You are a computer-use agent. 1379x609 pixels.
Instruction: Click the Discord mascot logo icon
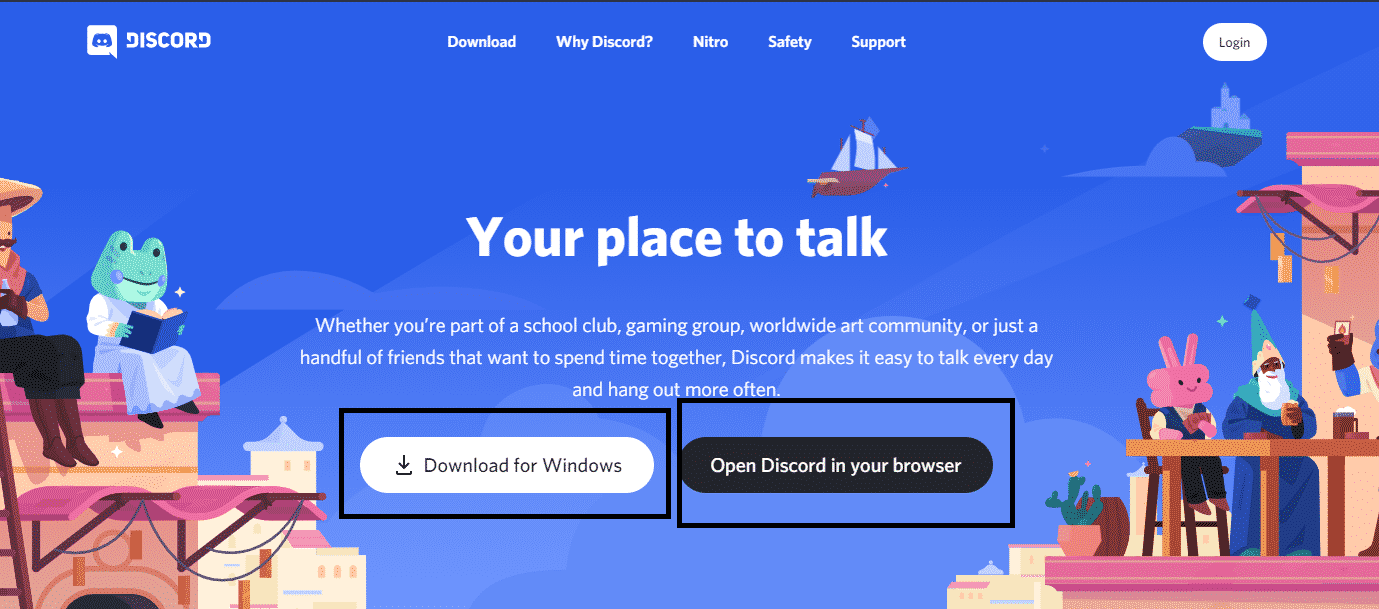point(102,42)
